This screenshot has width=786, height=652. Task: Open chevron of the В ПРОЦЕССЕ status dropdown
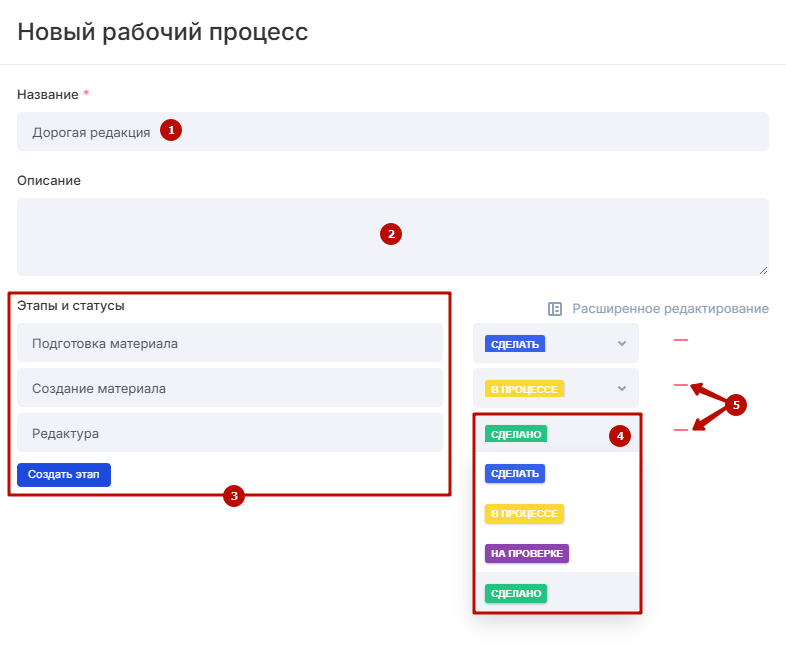(621, 388)
